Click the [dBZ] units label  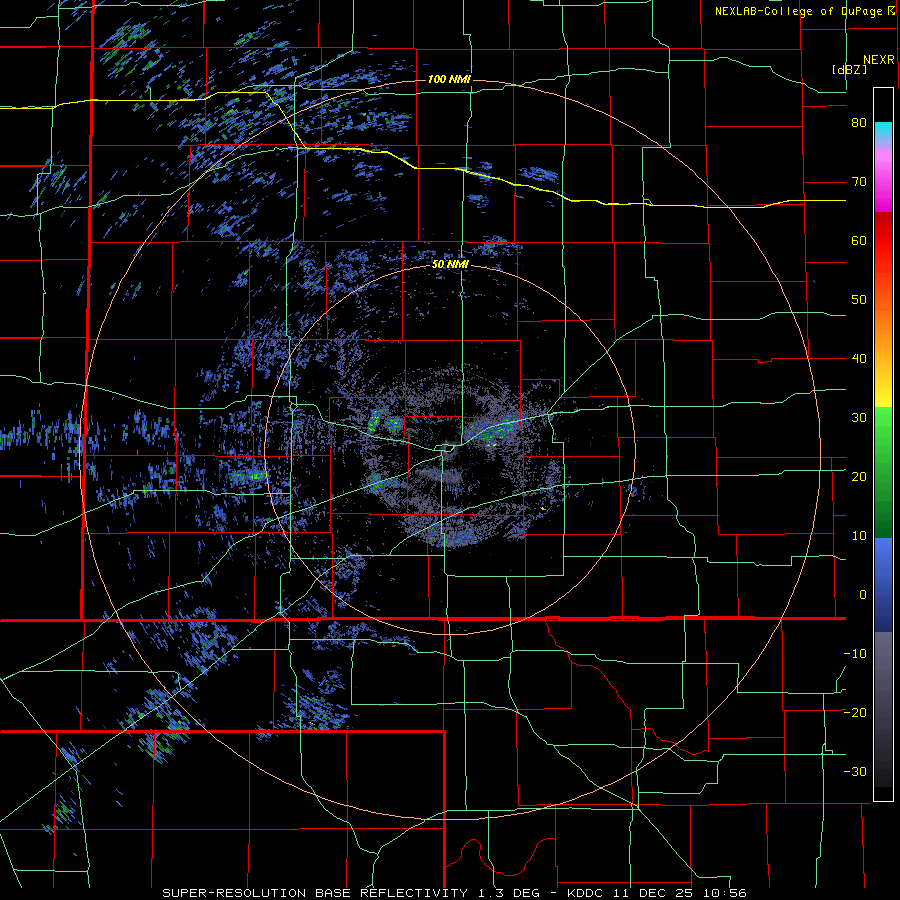[849, 69]
